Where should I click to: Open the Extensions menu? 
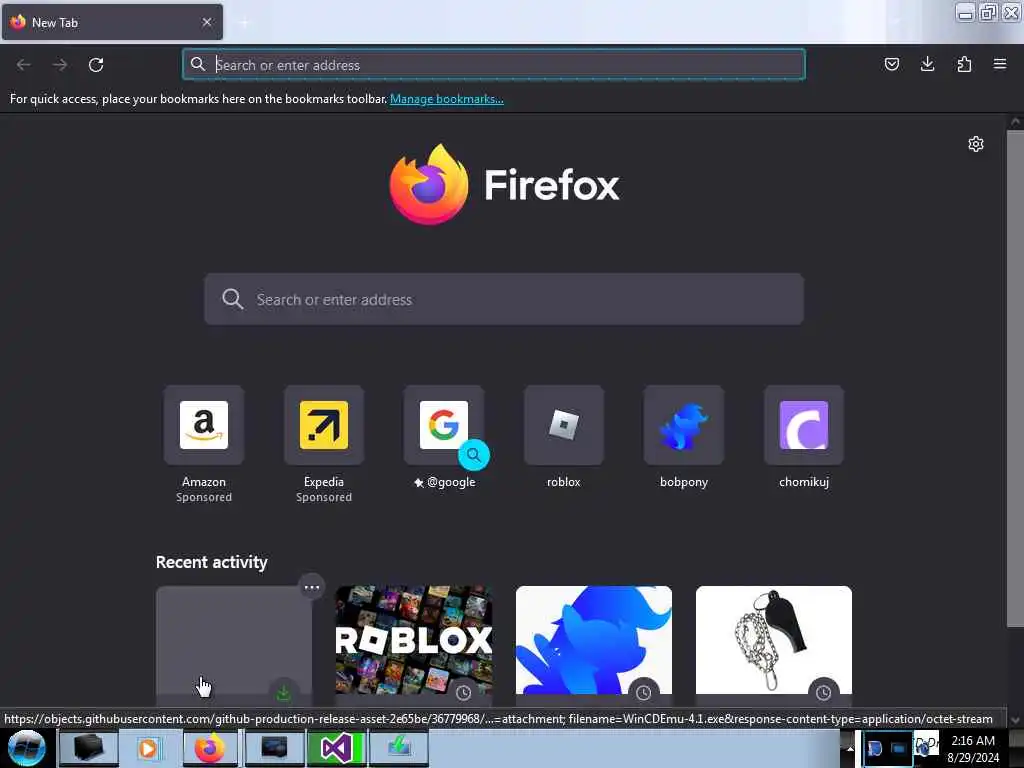pos(964,64)
